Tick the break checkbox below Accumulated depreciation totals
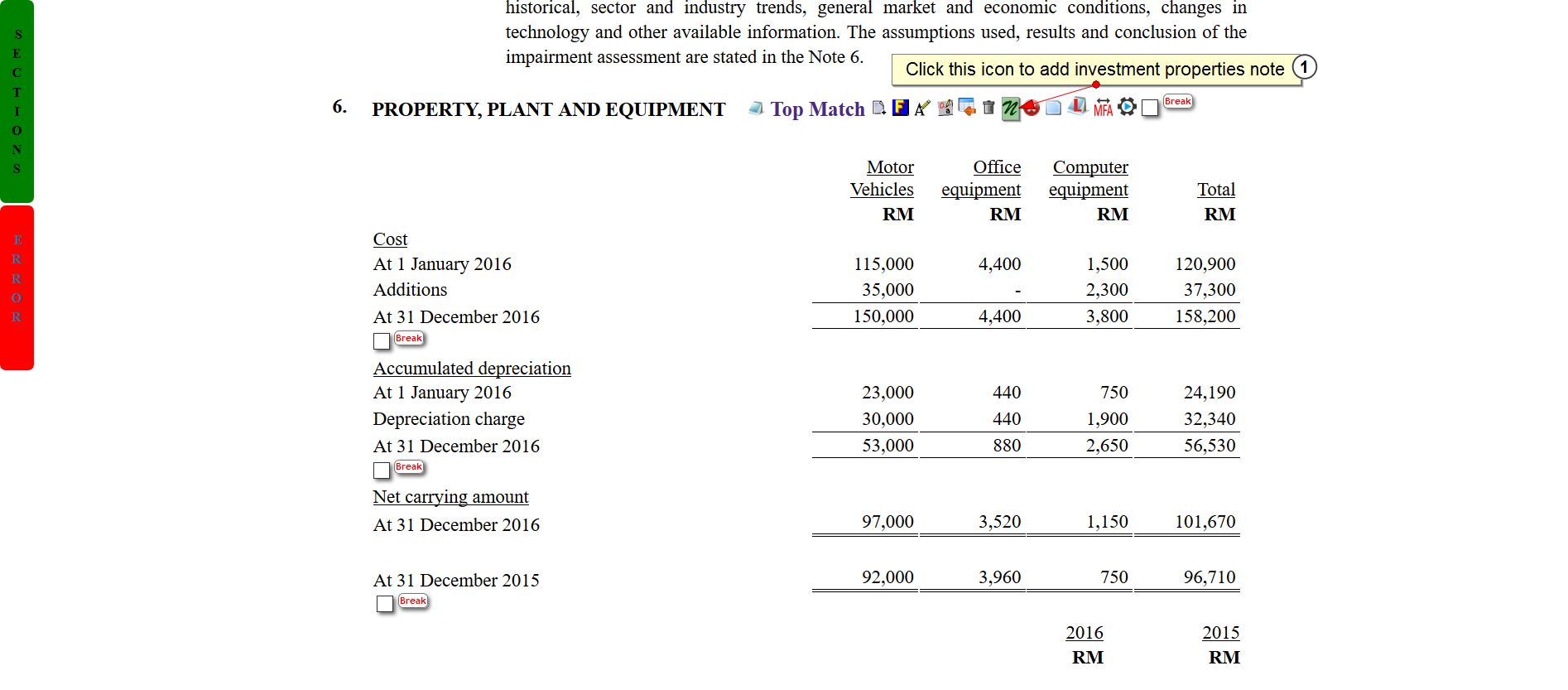This screenshot has width=1568, height=690. coord(382,470)
